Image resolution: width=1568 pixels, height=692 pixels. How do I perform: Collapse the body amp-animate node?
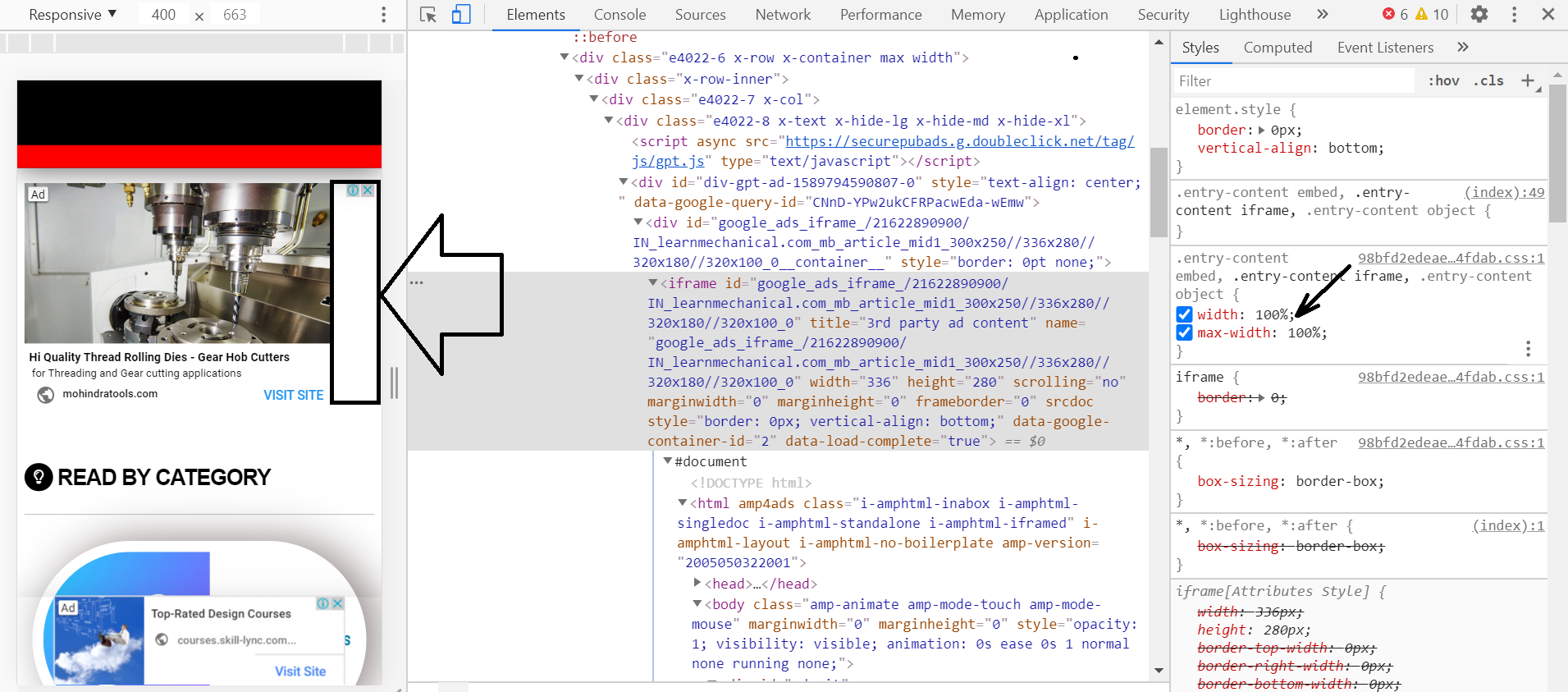[697, 604]
